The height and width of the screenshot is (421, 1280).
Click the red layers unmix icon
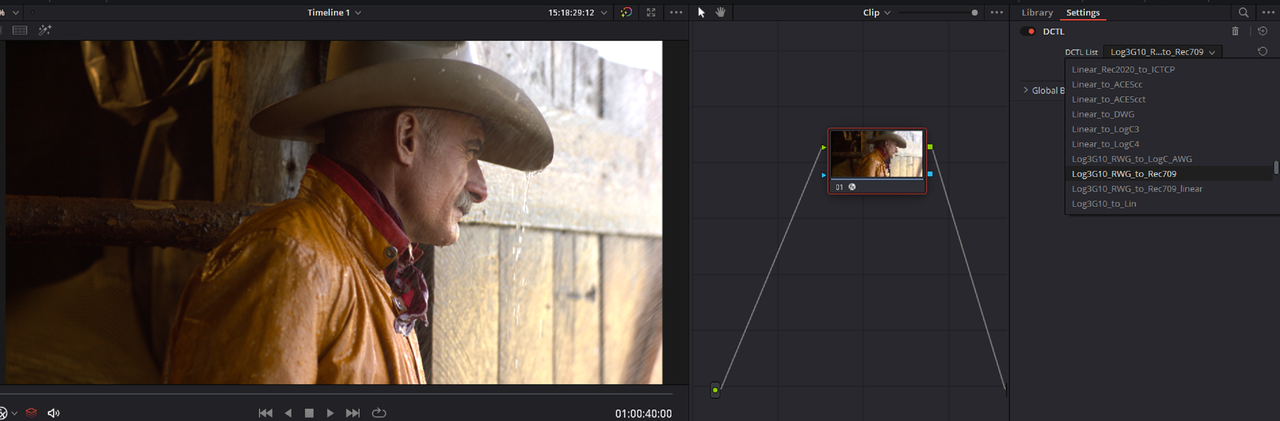click(x=31, y=412)
